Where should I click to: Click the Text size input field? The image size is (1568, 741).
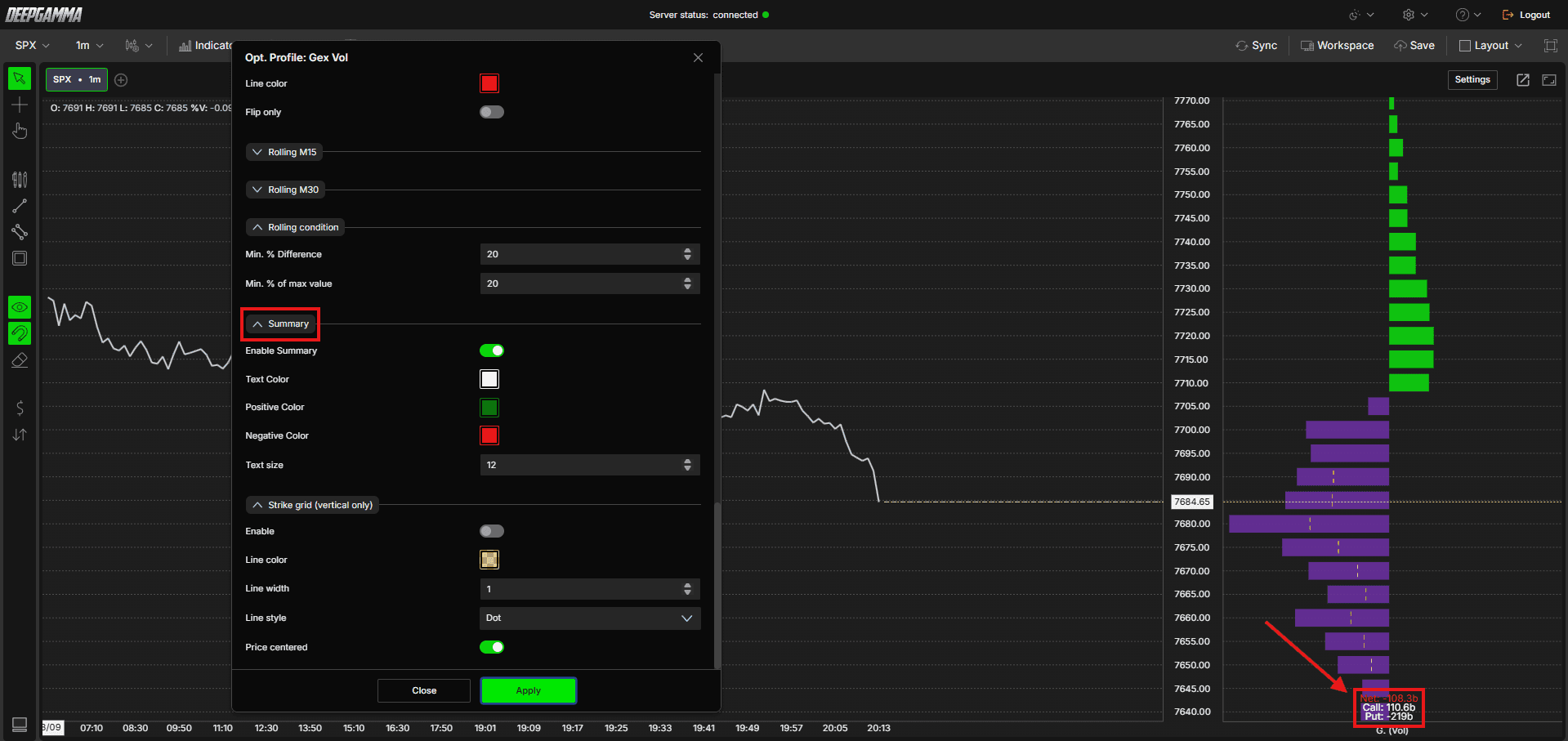coord(590,465)
